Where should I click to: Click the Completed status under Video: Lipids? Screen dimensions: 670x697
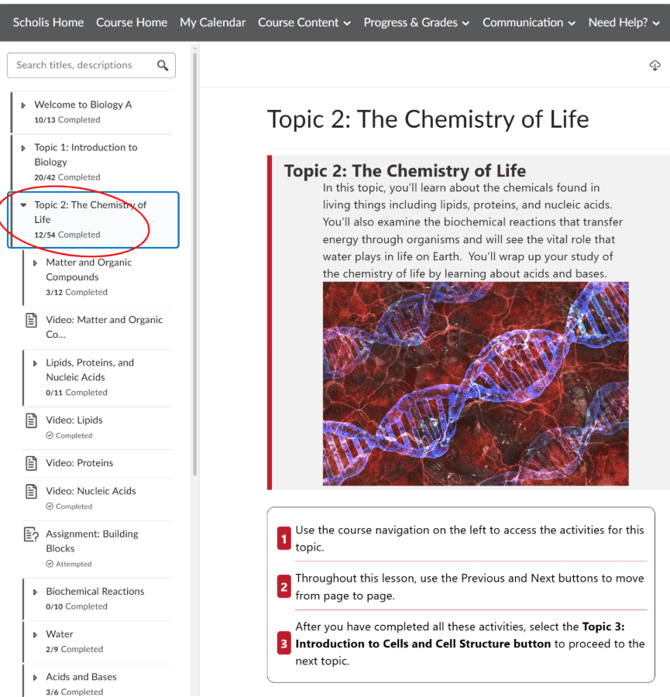coord(69,436)
